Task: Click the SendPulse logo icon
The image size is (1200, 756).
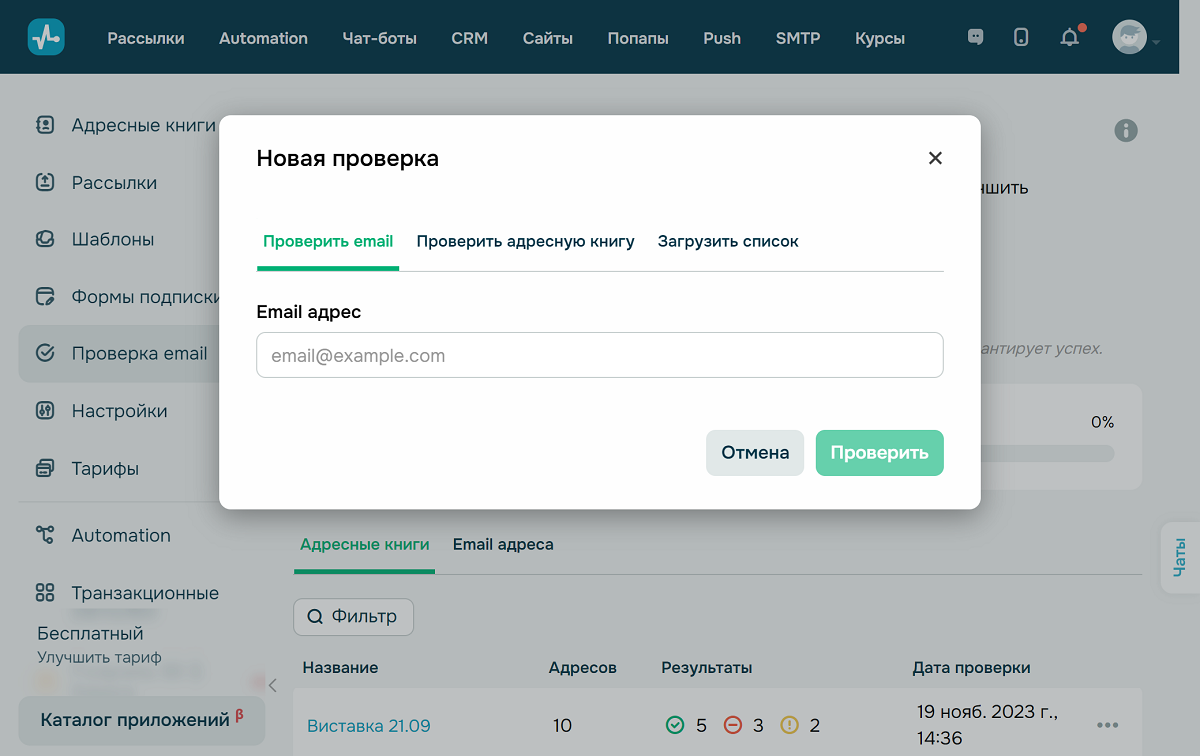Action: click(x=46, y=36)
